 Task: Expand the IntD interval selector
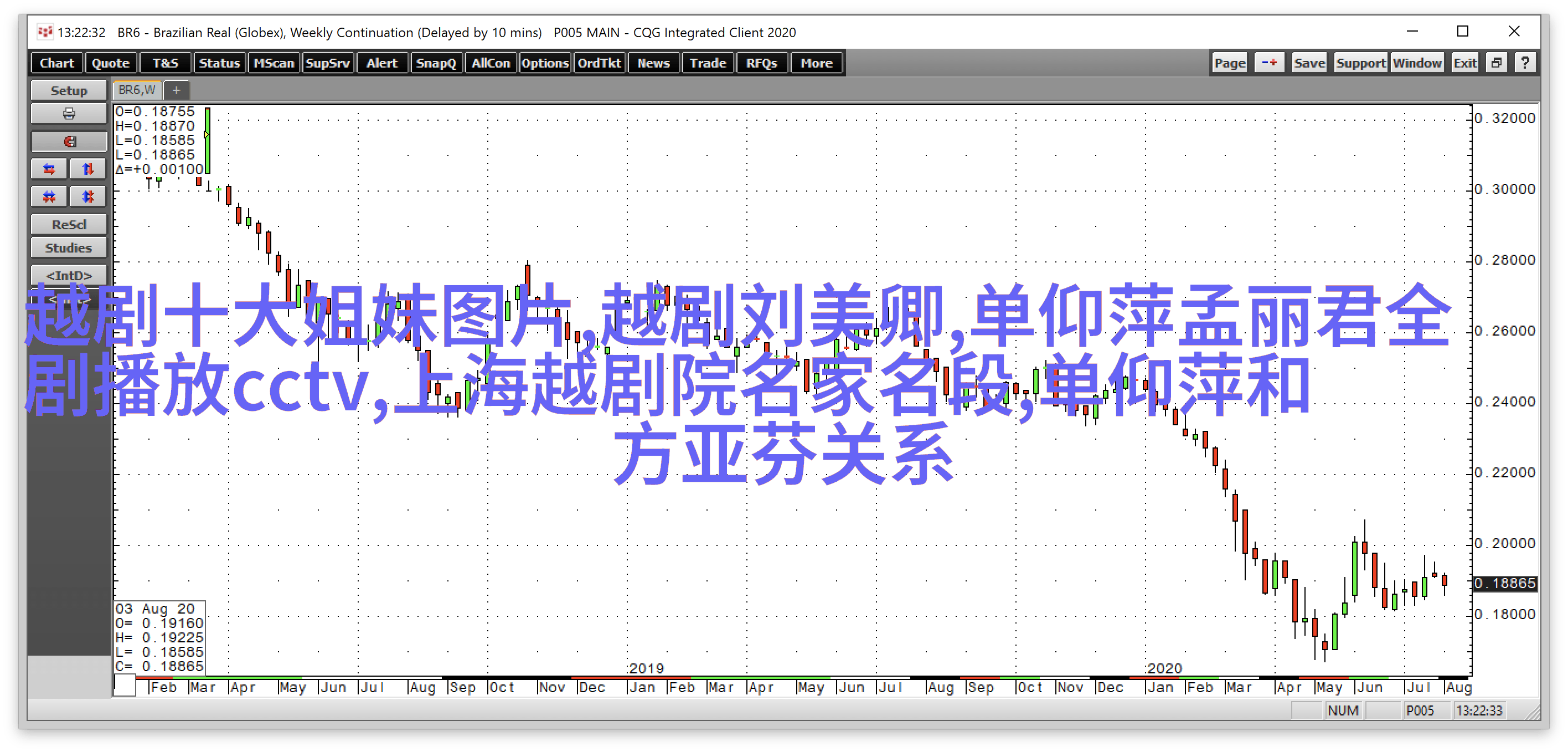click(x=69, y=275)
